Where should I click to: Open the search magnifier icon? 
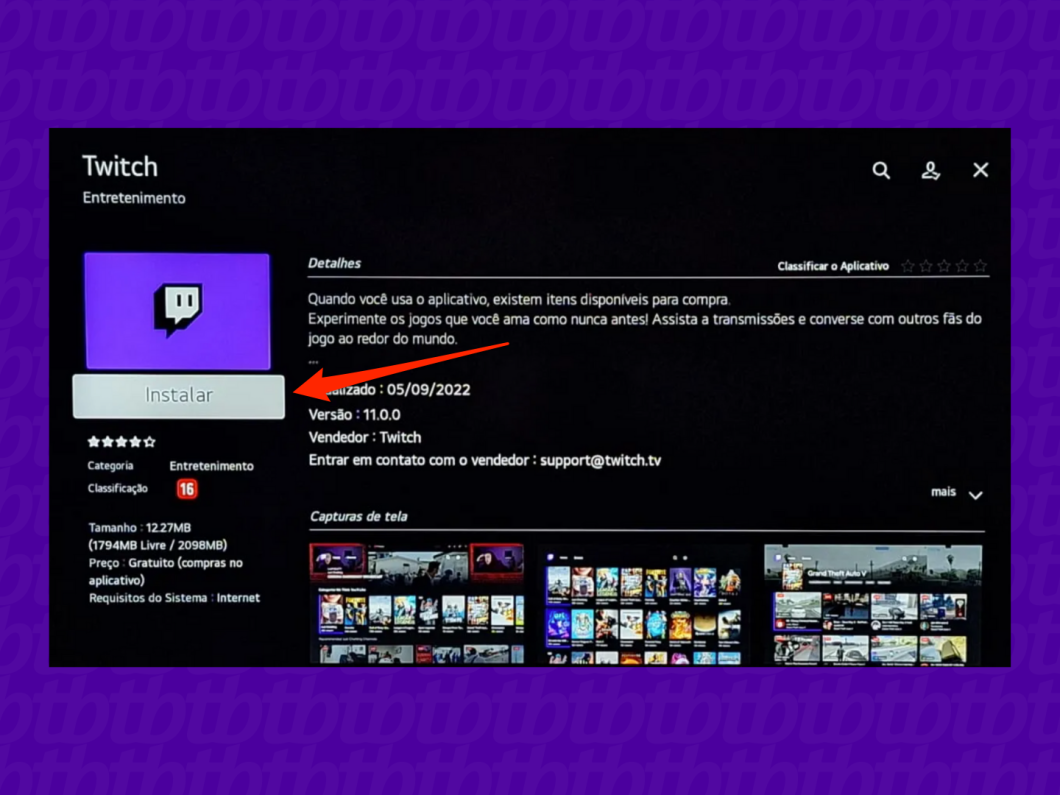[881, 170]
